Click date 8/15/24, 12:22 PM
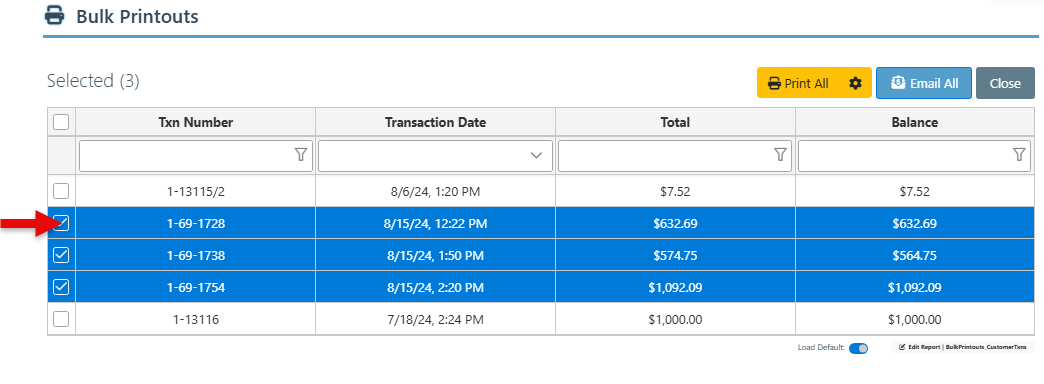1044x384 pixels. click(435, 224)
